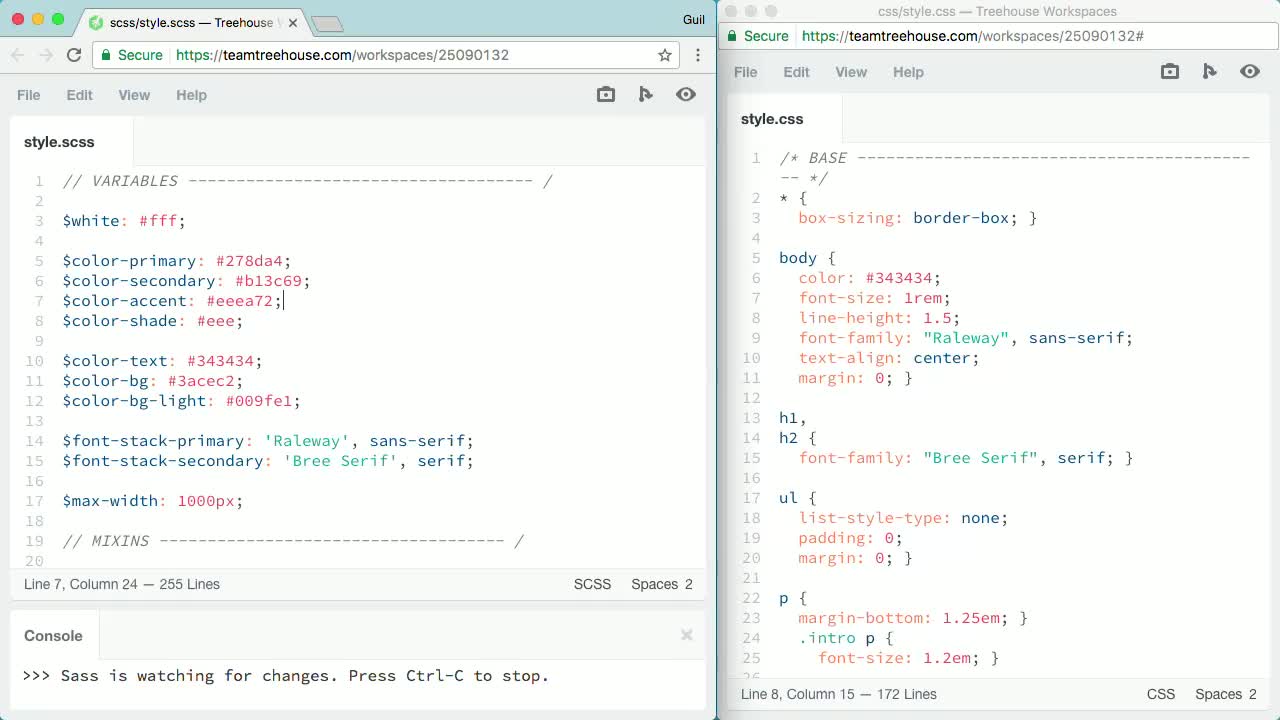This screenshot has height=720, width=1280.
Task: Open a new browser tab
Action: 327,23
